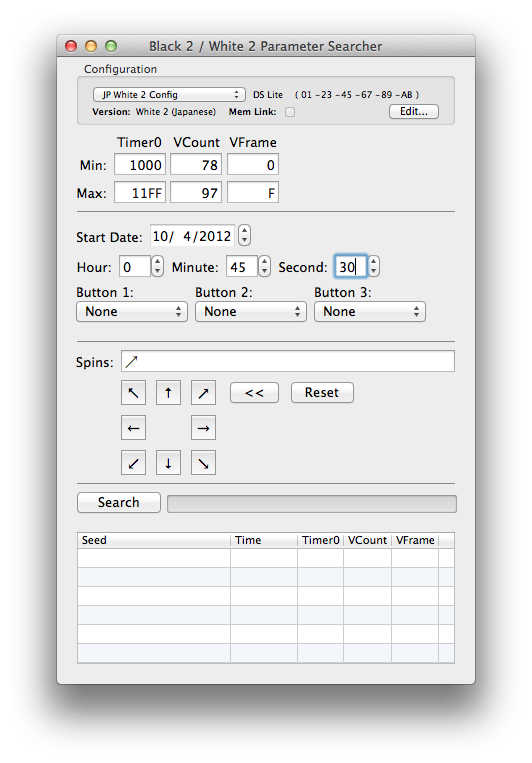Open the Button 2 dropdown

251,311
